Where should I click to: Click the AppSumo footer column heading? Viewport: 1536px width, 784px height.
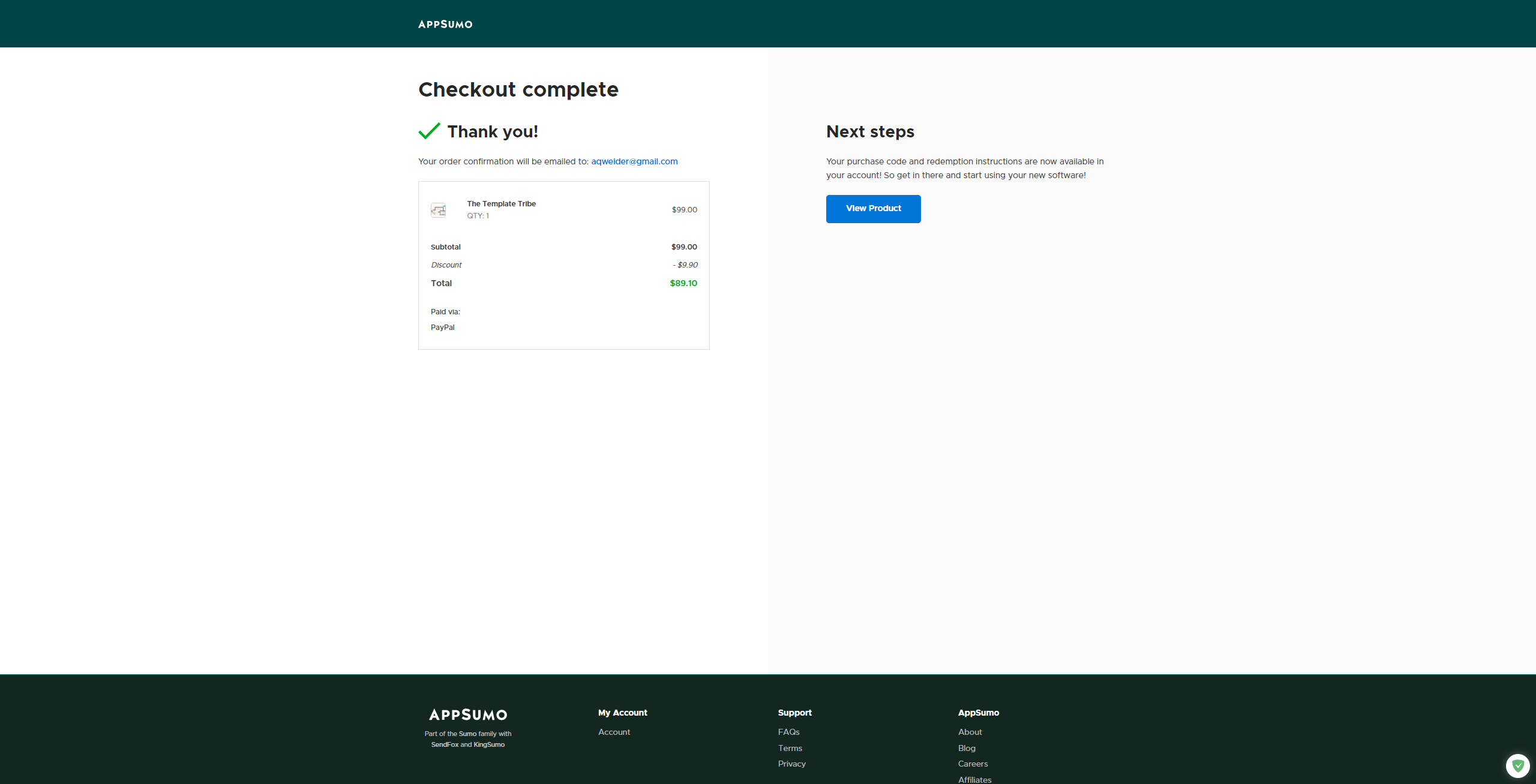[979, 713]
